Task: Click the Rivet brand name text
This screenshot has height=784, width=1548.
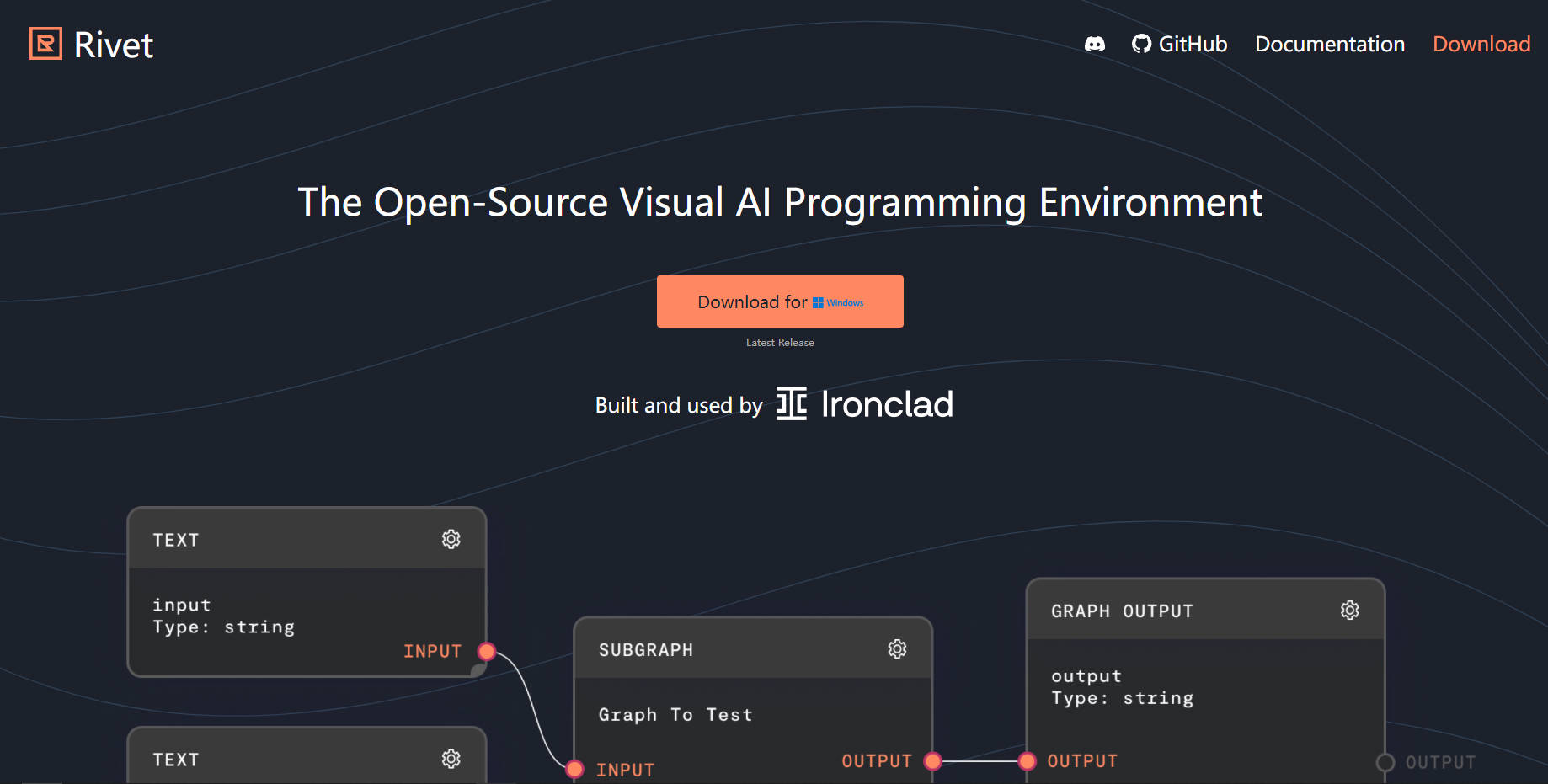Action: [114, 45]
